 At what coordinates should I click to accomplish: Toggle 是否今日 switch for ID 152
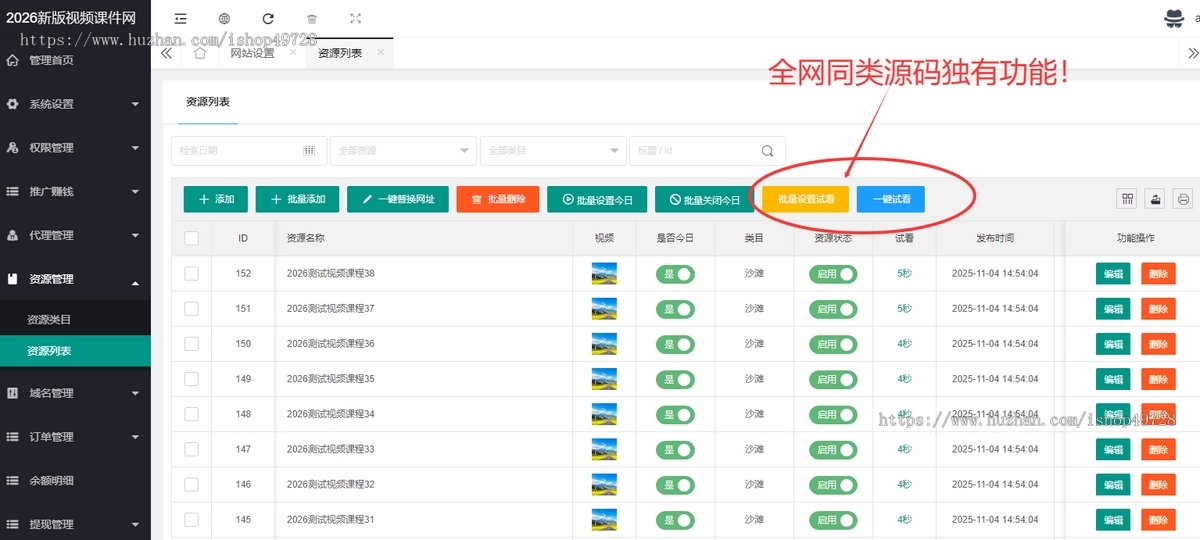point(675,274)
